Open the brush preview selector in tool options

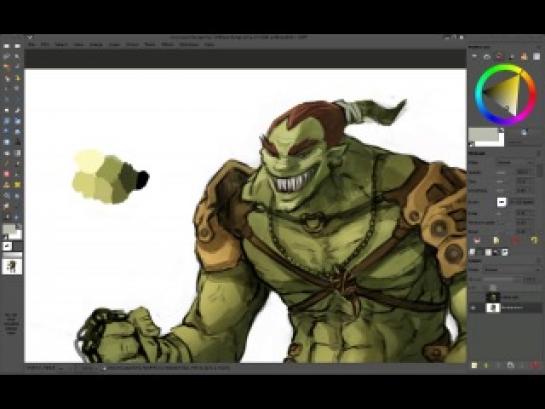[x=502, y=202]
